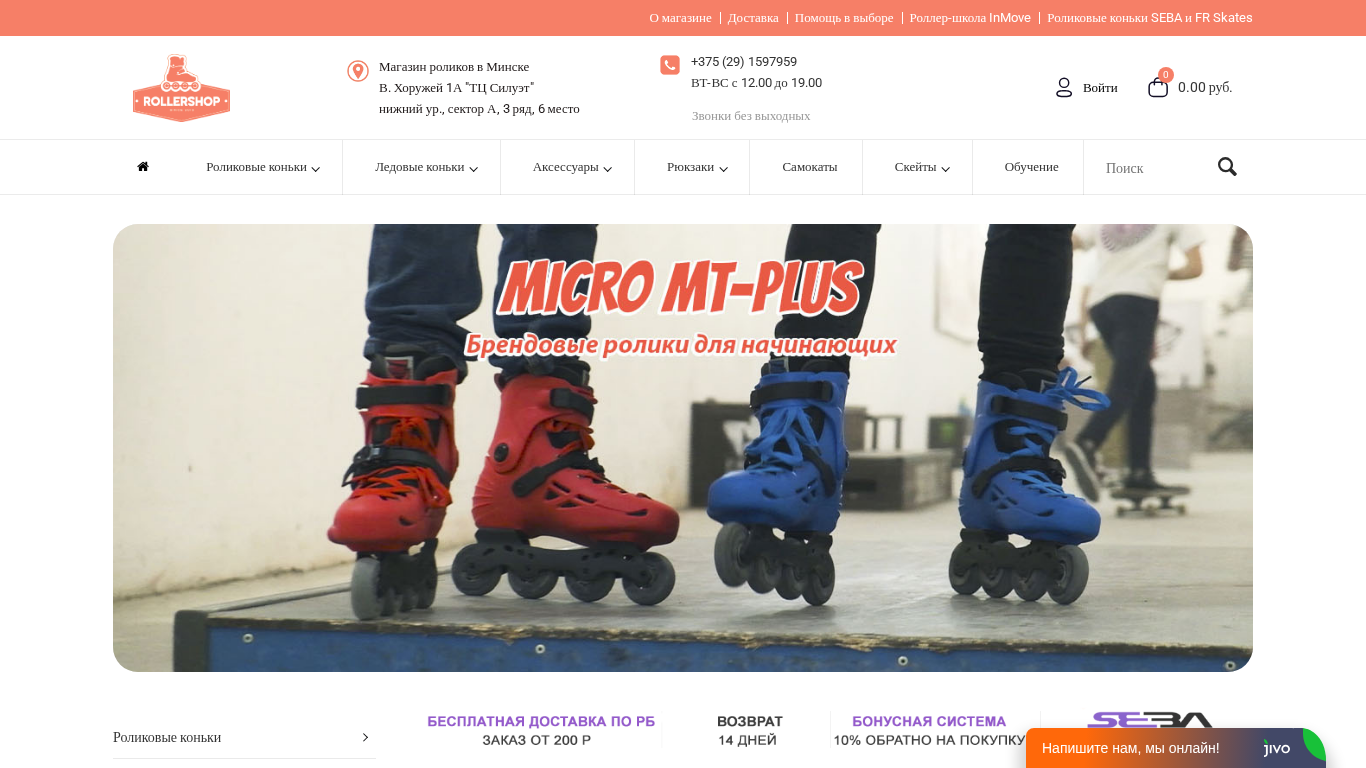Image resolution: width=1366 pixels, height=768 pixels.
Task: Open the Обучение menu item
Action: click(x=1031, y=167)
